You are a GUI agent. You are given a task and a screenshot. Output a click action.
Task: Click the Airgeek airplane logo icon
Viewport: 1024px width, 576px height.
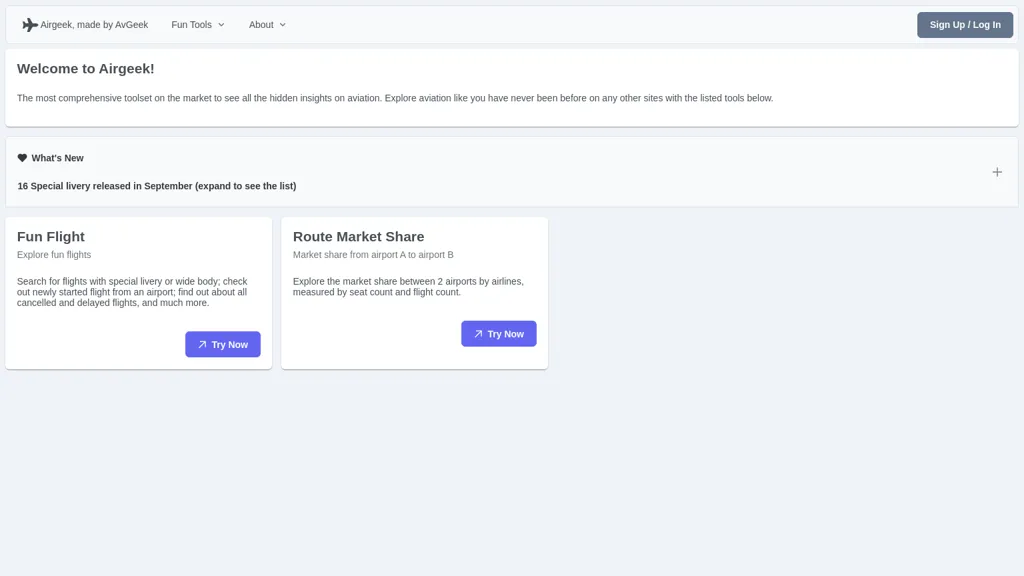[30, 25]
